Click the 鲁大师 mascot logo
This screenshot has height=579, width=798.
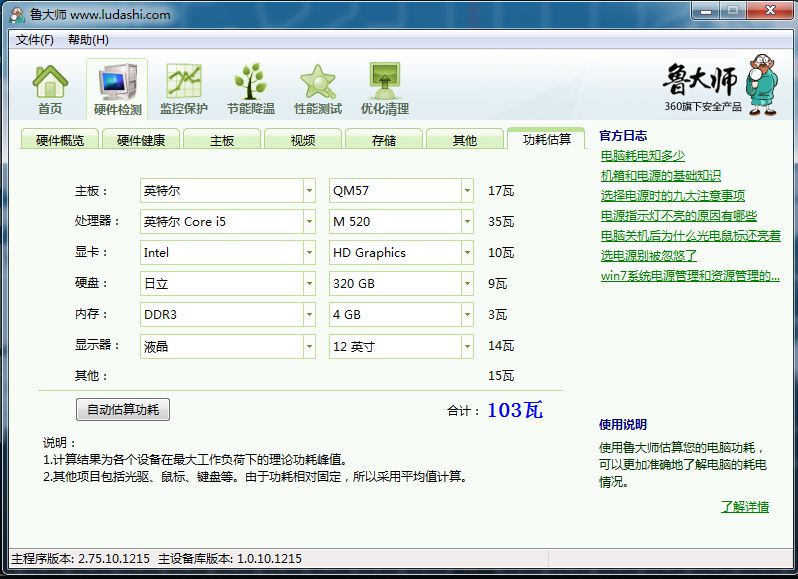tap(762, 84)
